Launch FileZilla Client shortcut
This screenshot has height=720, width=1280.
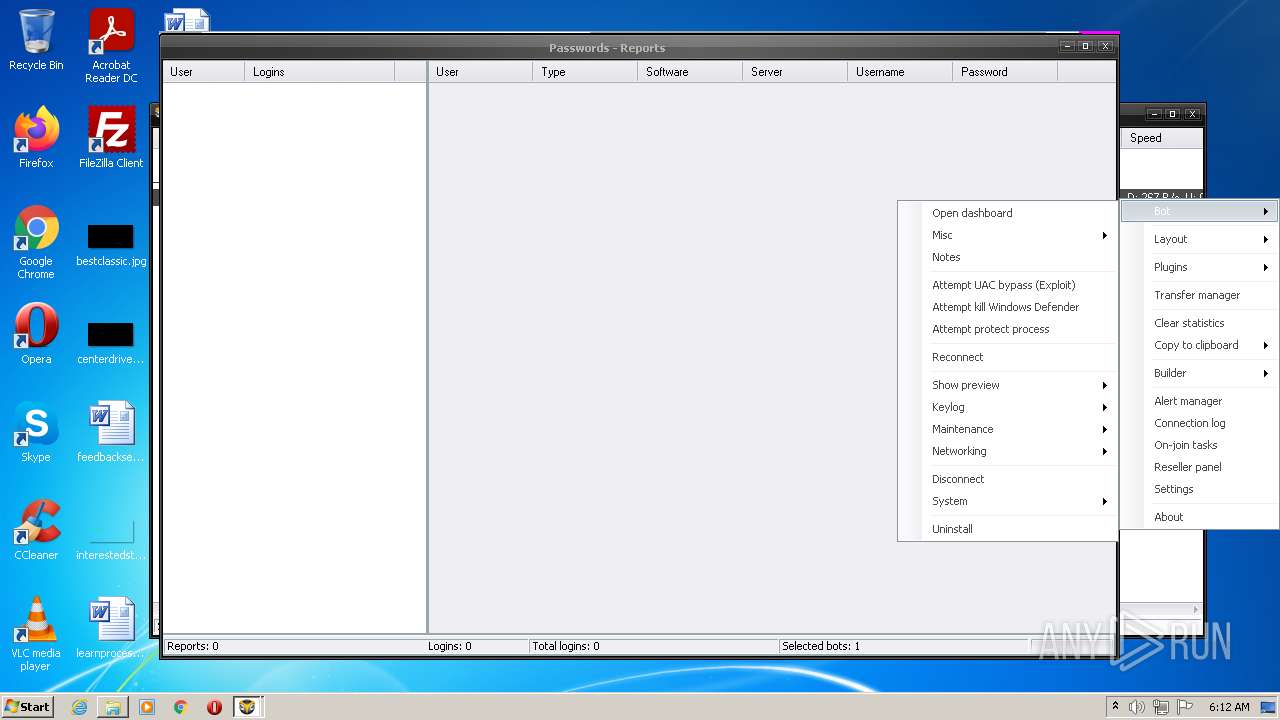coord(111,138)
